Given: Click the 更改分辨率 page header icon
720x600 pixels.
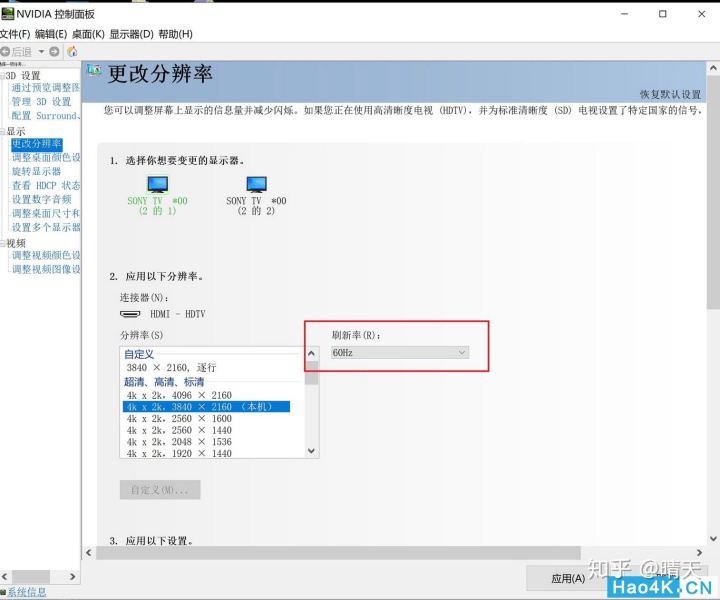Looking at the screenshot, I should coord(94,70).
